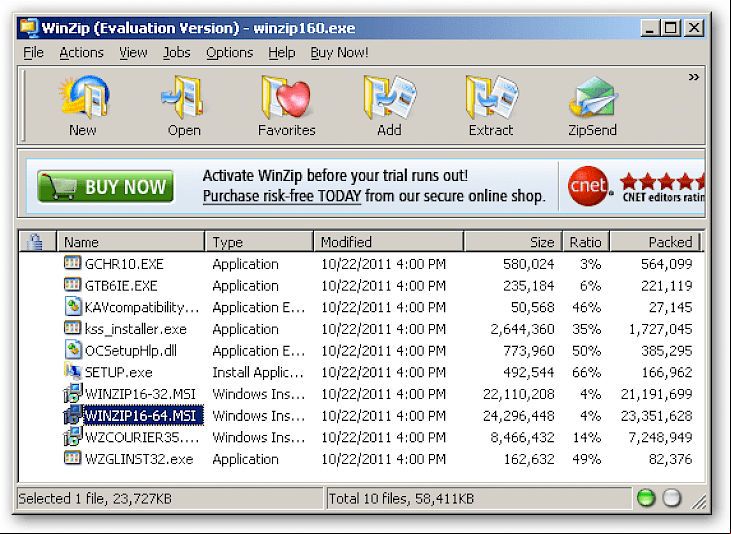731x534 pixels.
Task: Click the SETUP.exe file icon
Action: (x=72, y=371)
